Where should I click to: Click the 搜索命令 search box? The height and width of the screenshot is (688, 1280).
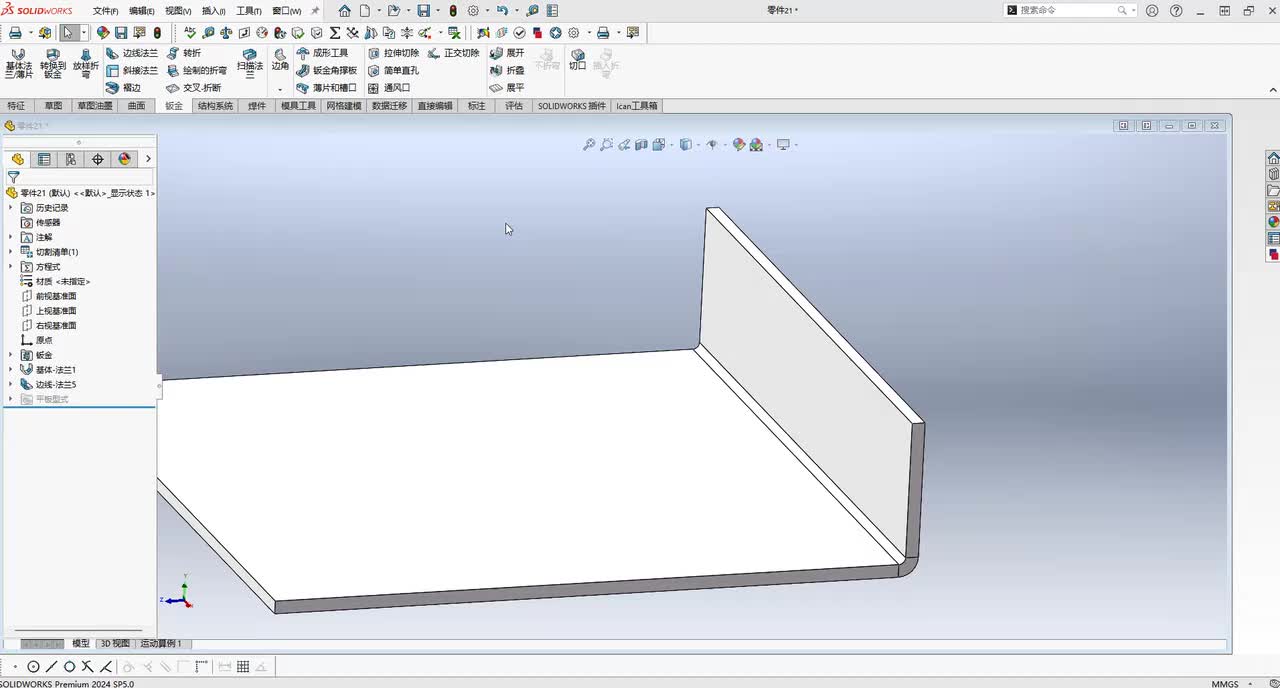[x=1070, y=10]
